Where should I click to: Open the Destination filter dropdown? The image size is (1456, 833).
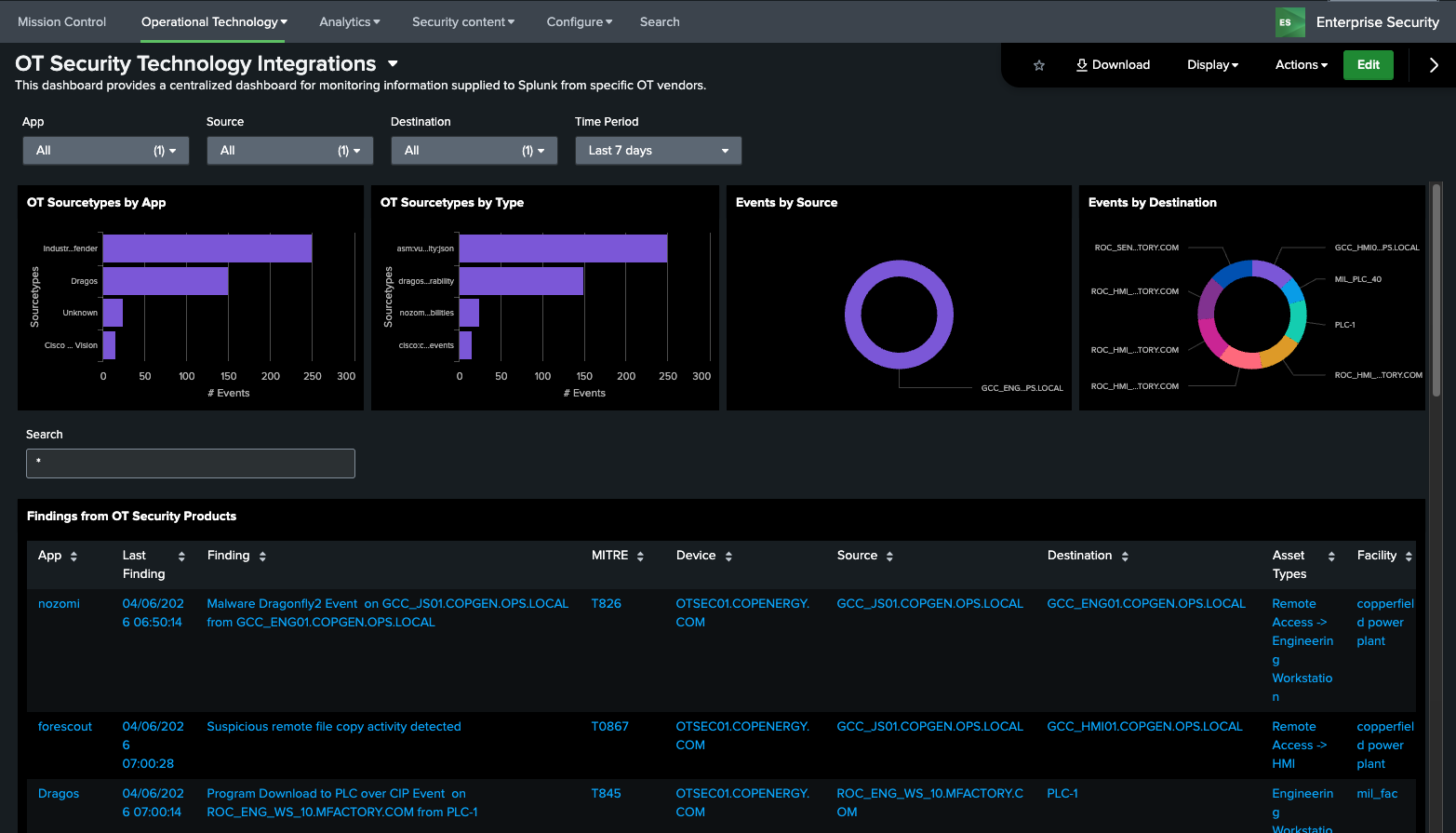click(474, 151)
